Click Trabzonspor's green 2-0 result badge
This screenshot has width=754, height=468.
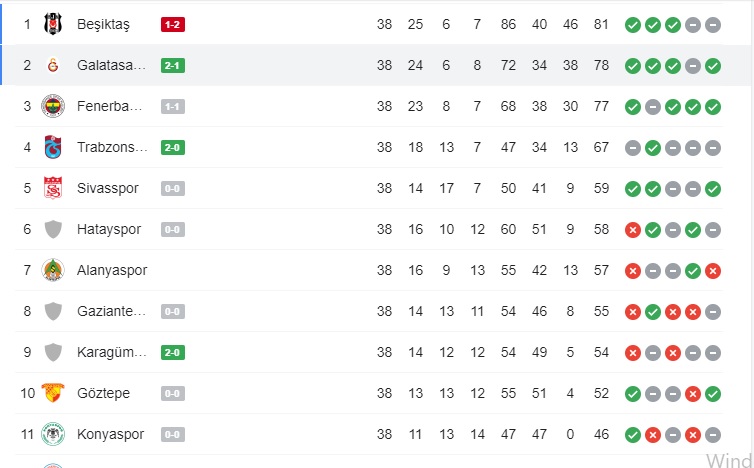(172, 147)
